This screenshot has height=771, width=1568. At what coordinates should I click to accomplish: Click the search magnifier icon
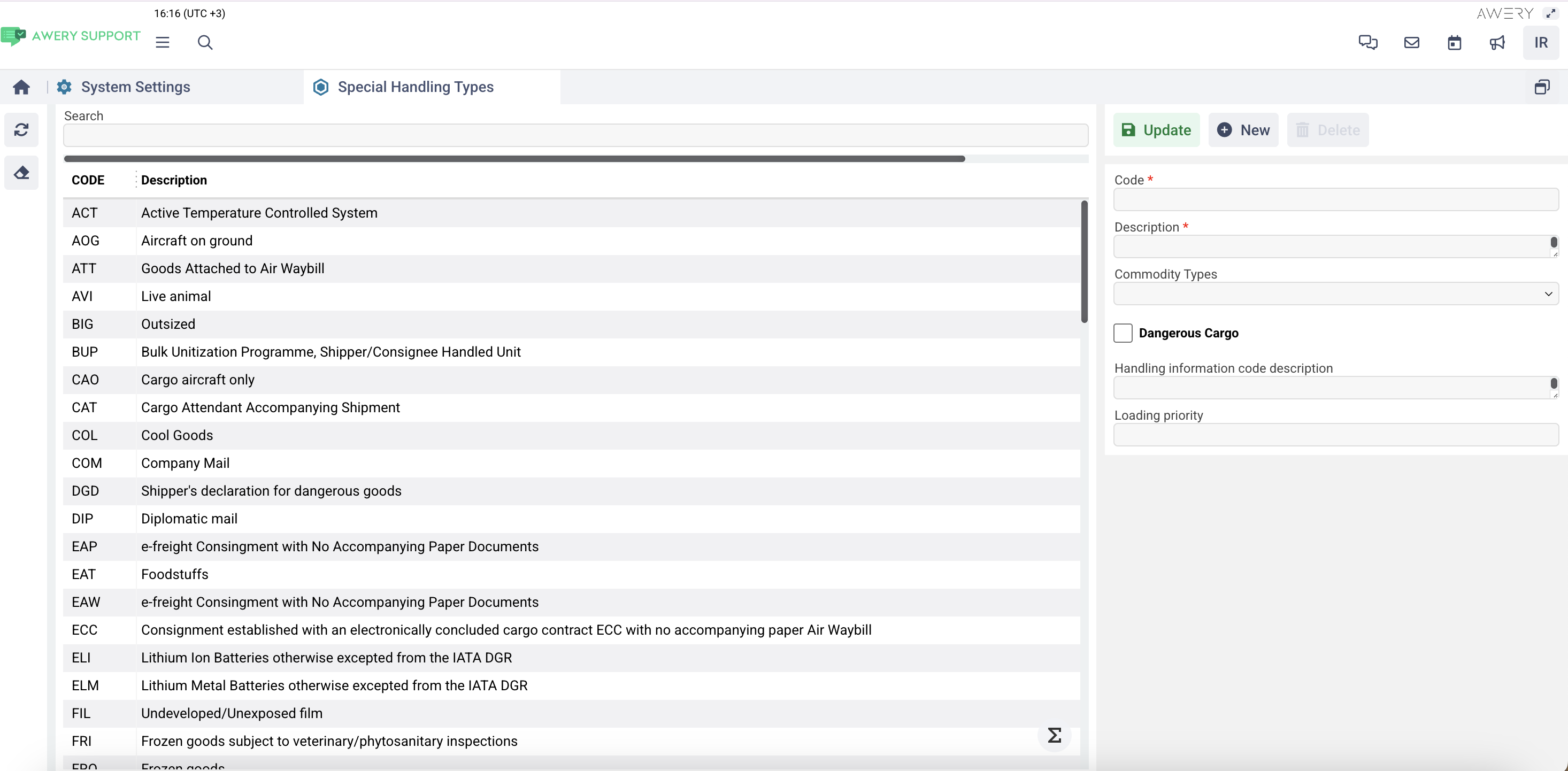[x=205, y=43]
